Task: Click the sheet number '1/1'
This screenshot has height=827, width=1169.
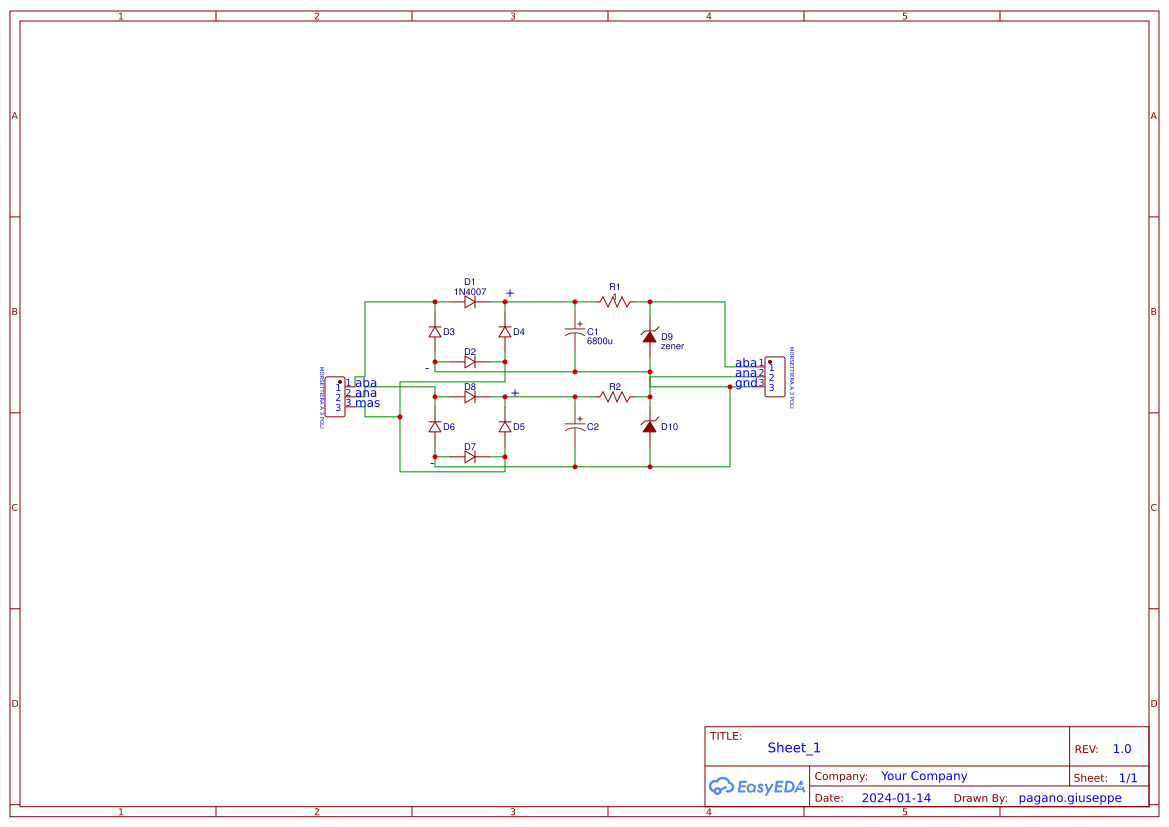Action: 1128,778
